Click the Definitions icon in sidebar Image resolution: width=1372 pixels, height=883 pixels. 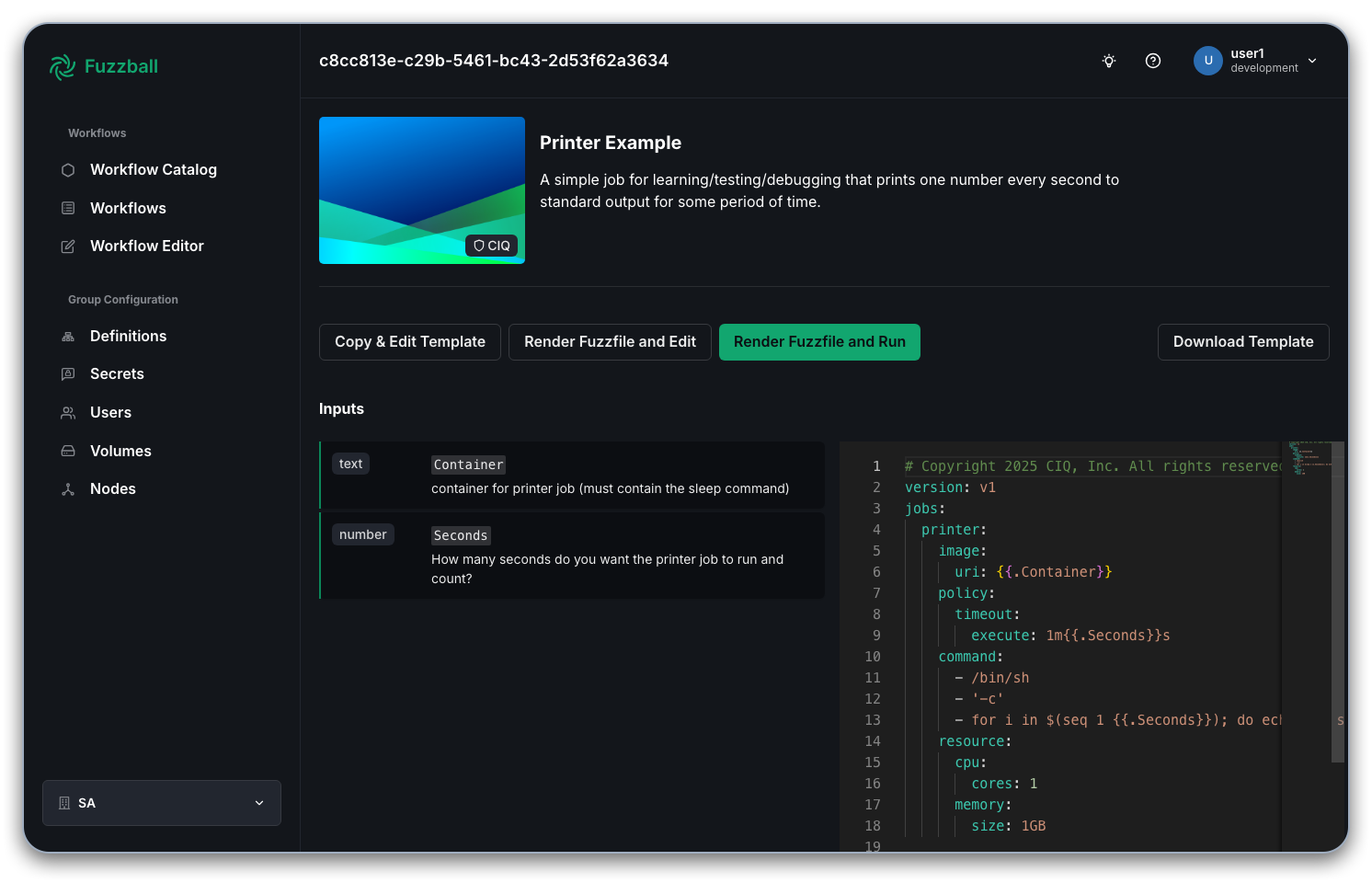click(x=68, y=337)
